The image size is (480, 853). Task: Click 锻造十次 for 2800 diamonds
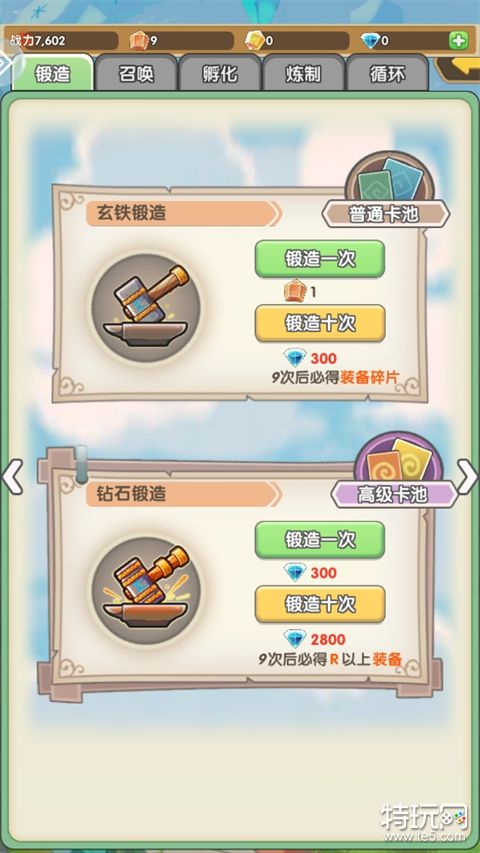point(320,604)
